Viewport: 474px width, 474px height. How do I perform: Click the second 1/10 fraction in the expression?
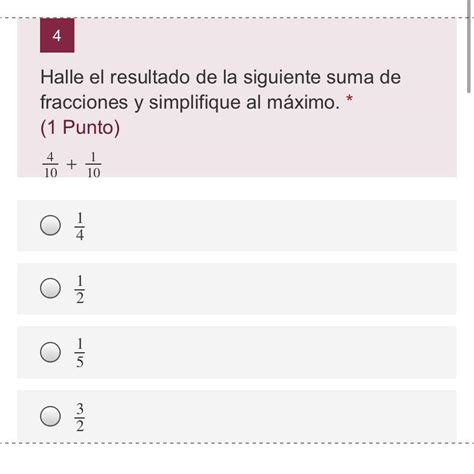(x=93, y=165)
